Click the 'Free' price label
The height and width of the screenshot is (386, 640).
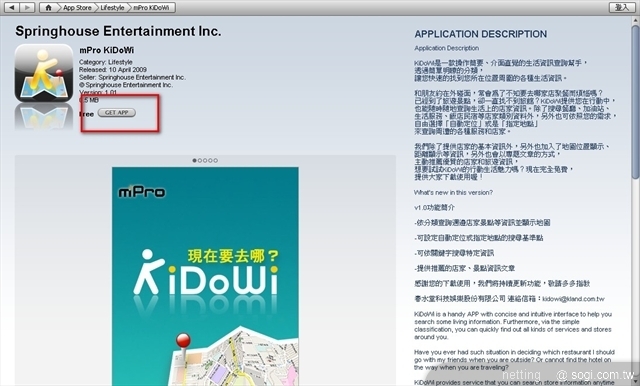click(87, 114)
